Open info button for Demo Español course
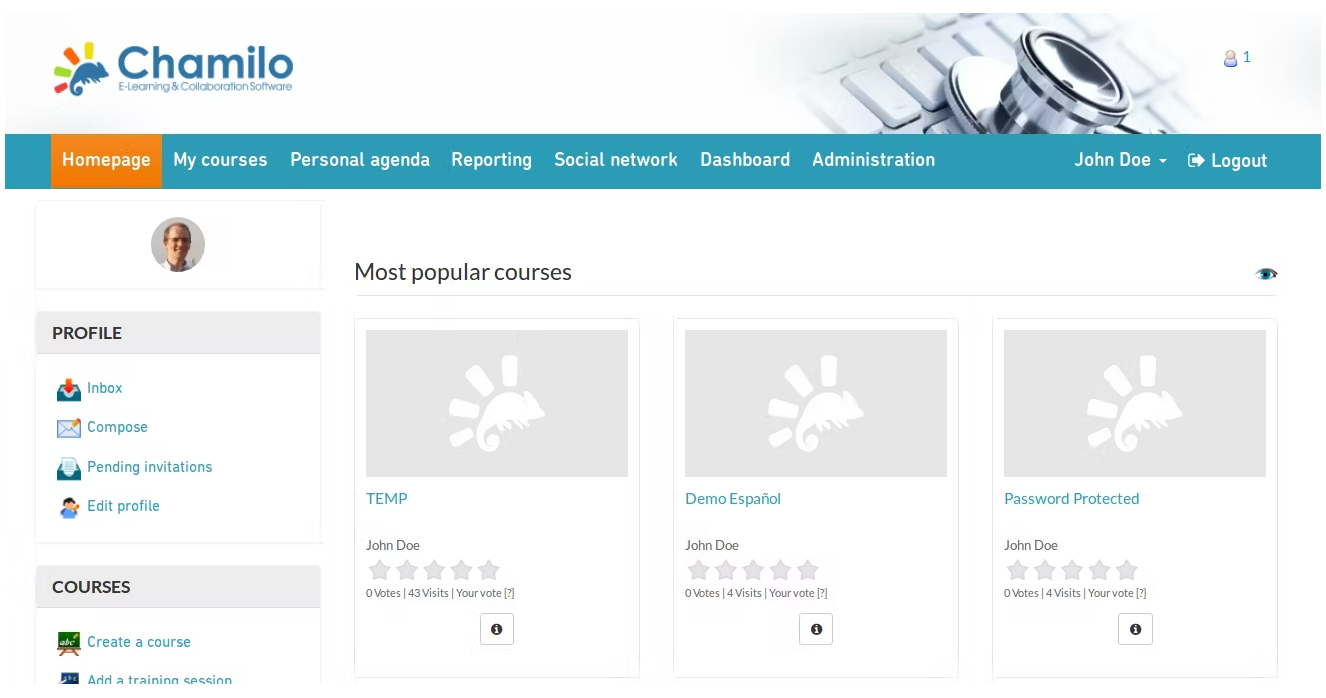 [x=816, y=629]
